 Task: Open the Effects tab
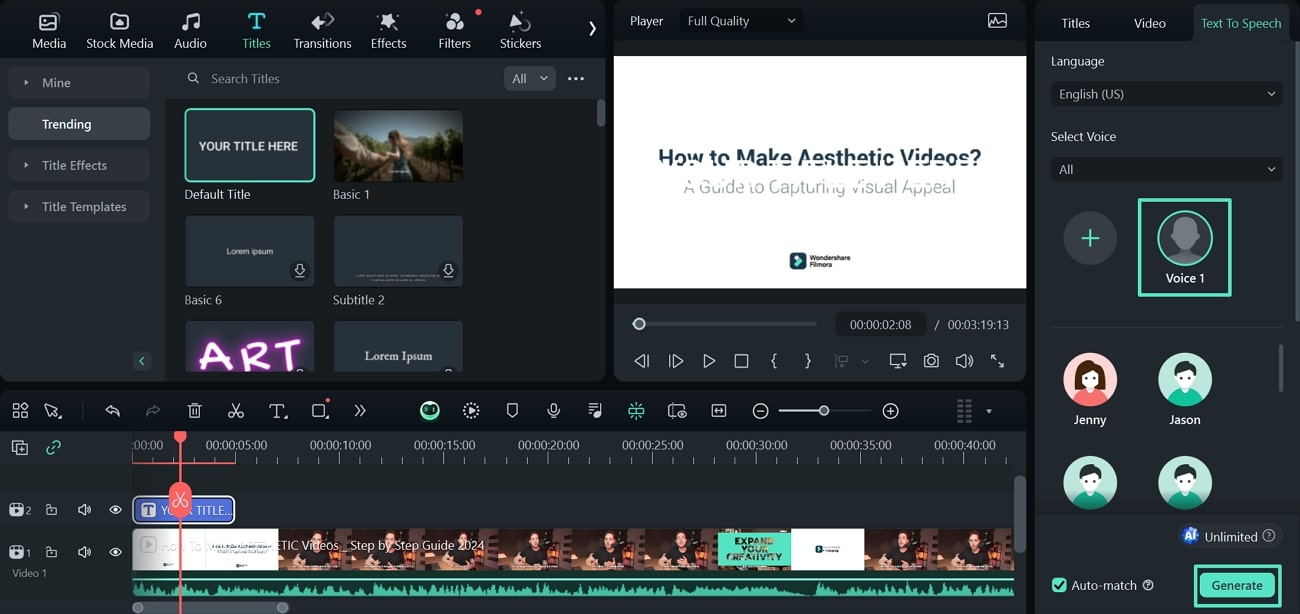click(388, 30)
